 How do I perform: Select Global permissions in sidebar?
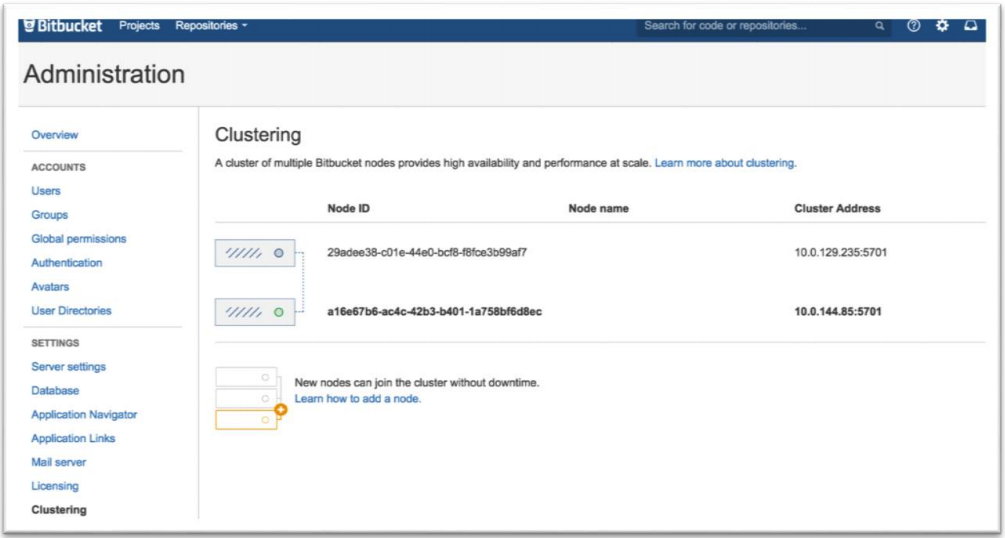[79, 239]
